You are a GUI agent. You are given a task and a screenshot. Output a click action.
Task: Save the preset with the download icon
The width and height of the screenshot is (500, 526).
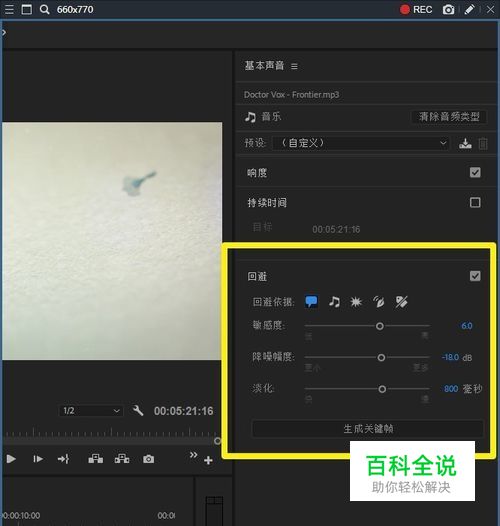point(465,144)
